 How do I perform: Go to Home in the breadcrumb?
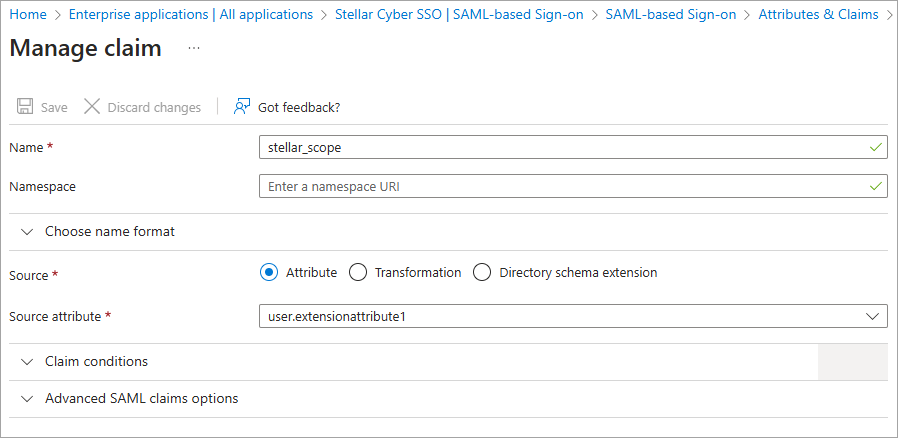[x=28, y=14]
